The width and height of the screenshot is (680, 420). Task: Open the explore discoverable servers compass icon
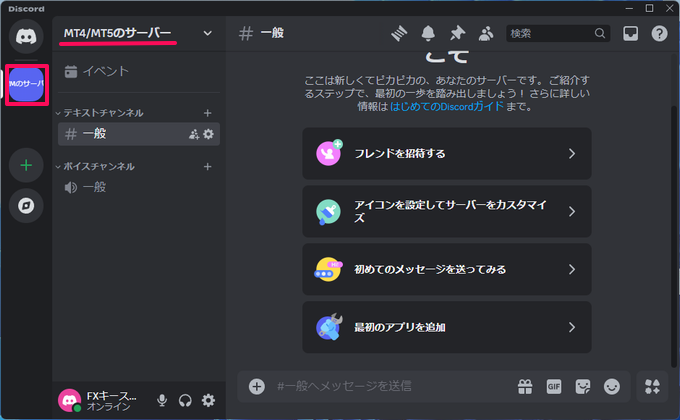click(25, 205)
